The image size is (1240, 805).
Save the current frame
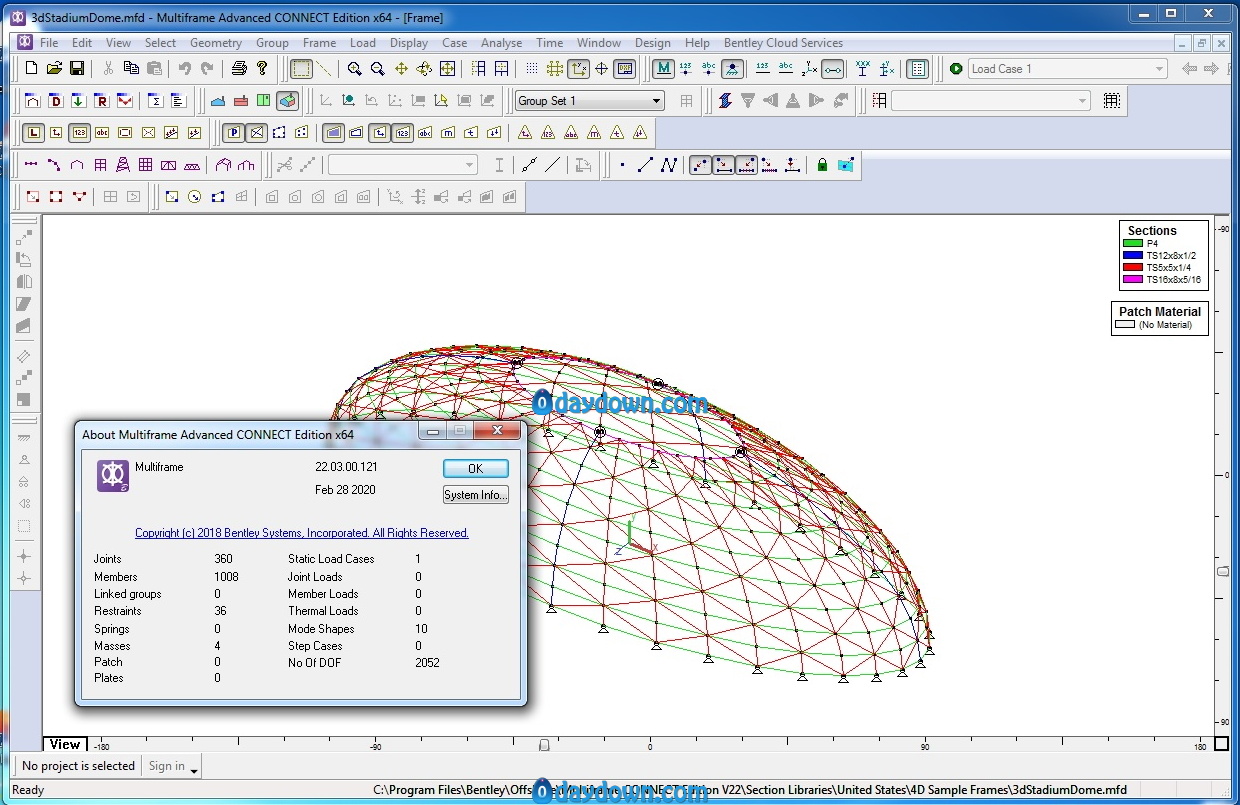tap(76, 68)
